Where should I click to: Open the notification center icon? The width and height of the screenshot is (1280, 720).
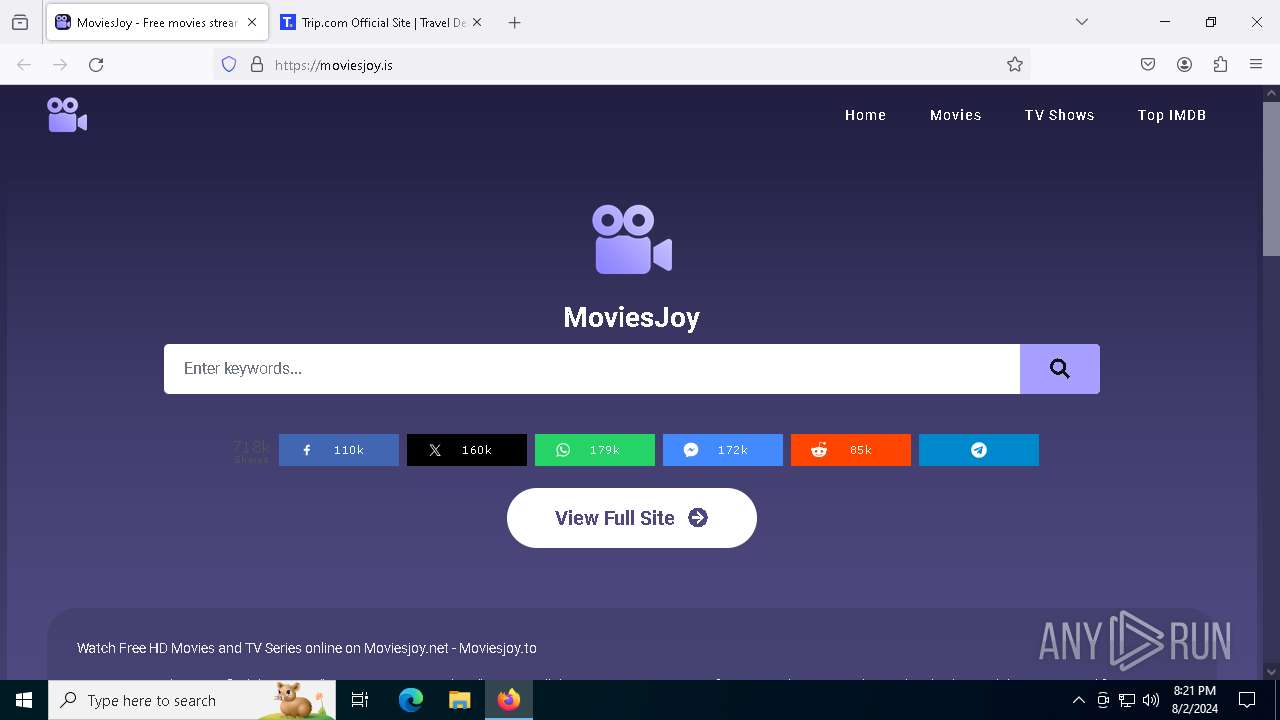coord(1247,700)
